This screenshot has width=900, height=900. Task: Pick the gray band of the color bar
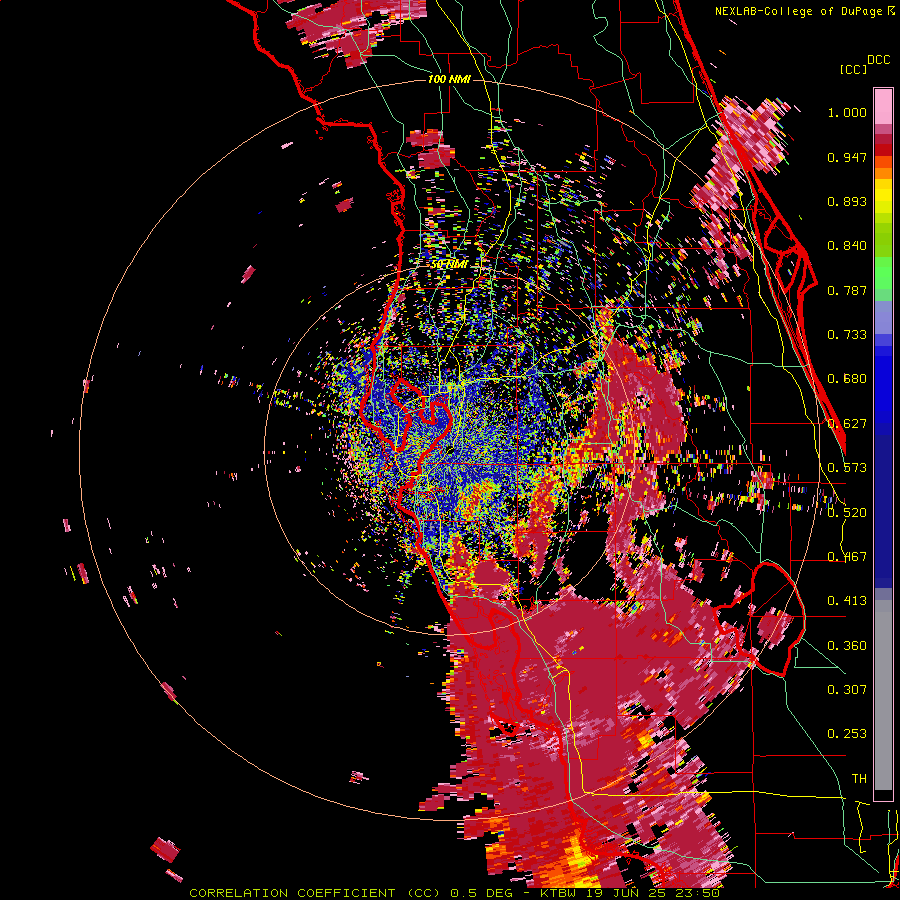coord(883,695)
